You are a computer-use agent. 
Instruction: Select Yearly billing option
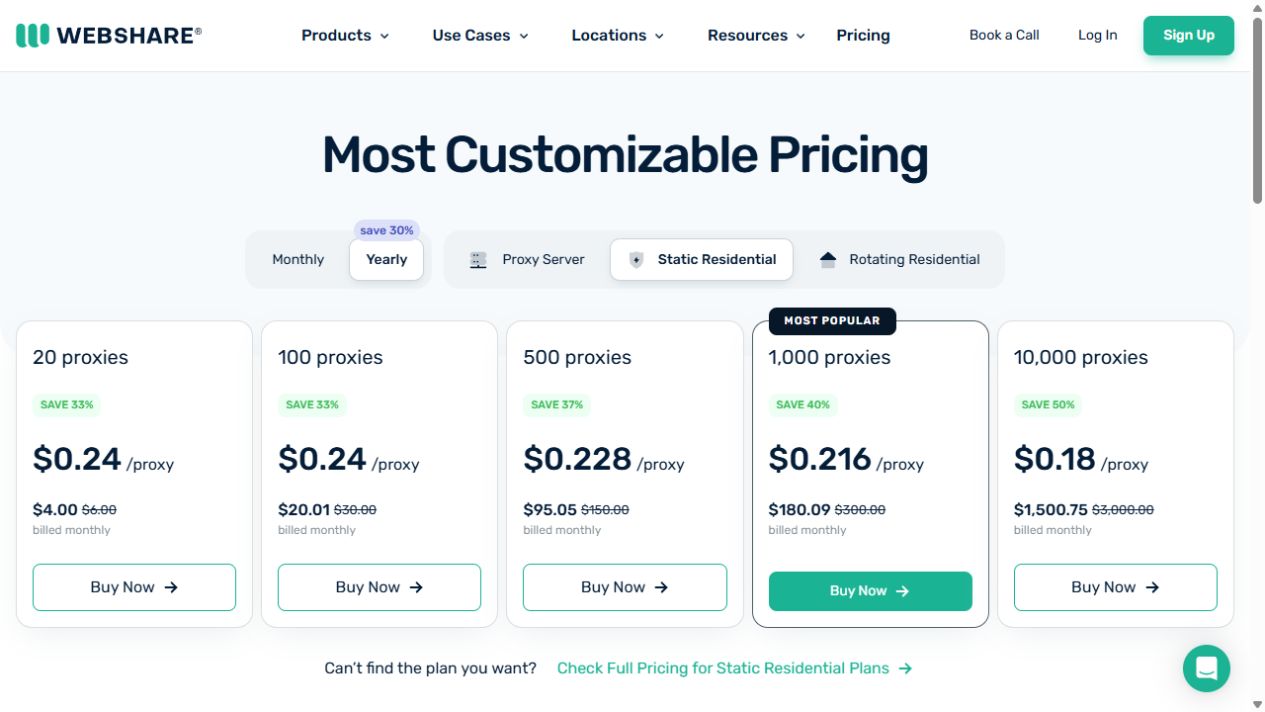pyautogui.click(x=386, y=259)
